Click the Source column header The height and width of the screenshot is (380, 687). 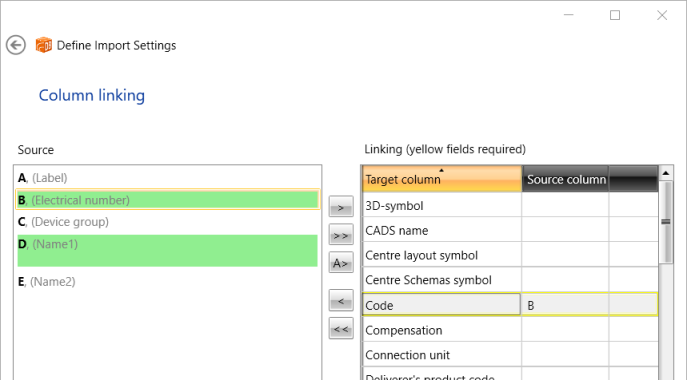(x=565, y=179)
